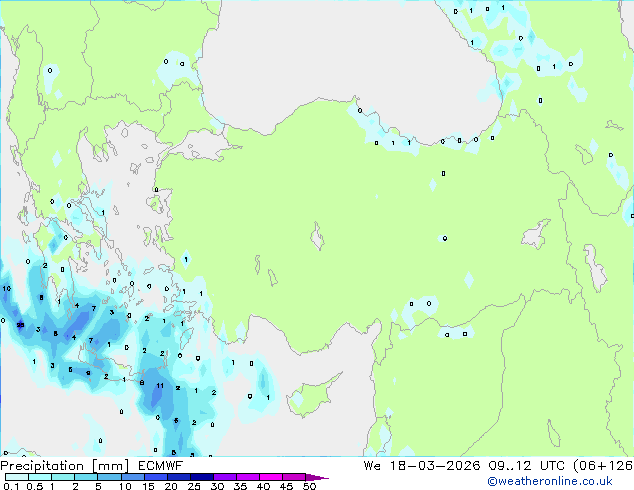Click the "(06+126" forecast run text
634x490 pixels.
(603, 466)
